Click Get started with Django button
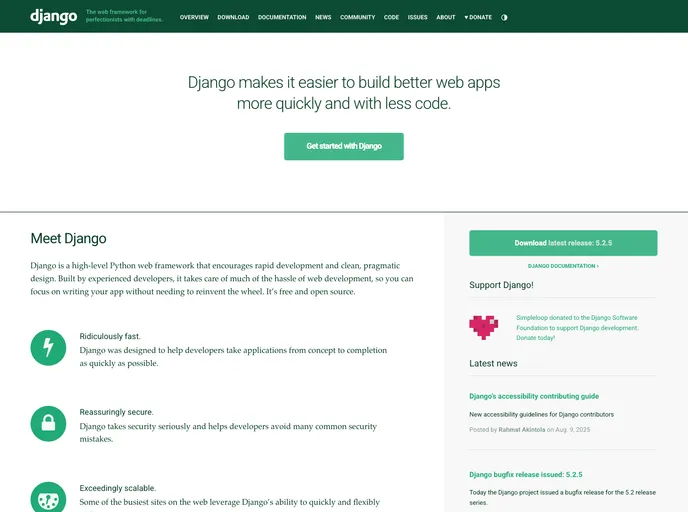 (x=344, y=147)
